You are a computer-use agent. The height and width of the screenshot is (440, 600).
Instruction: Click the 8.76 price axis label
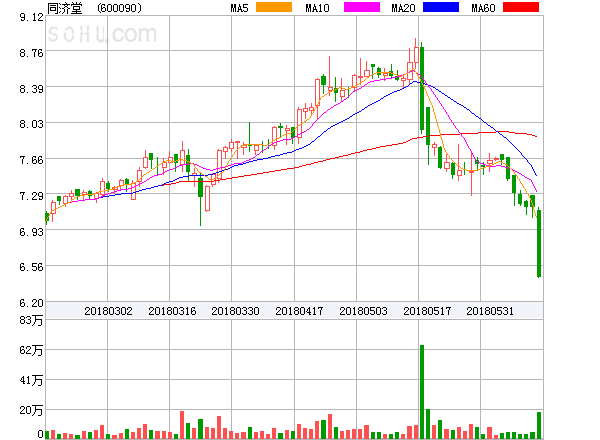pos(31,53)
